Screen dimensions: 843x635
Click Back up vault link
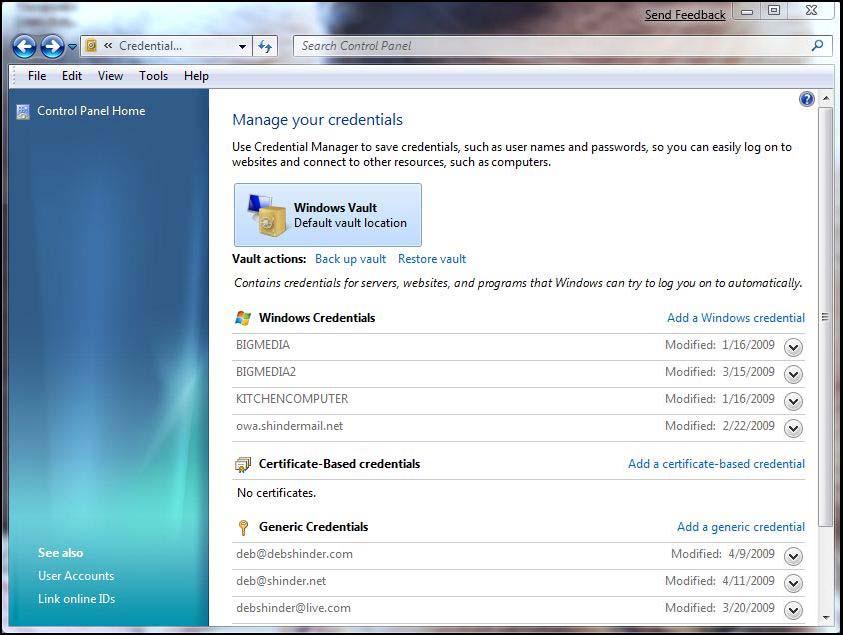[351, 259]
